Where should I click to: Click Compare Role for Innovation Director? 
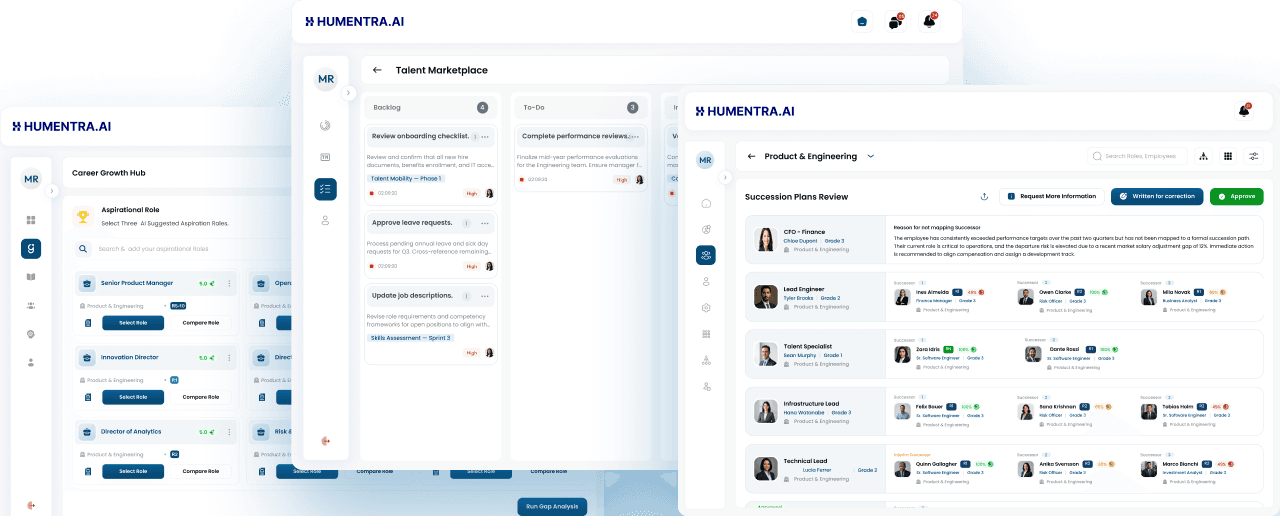coord(201,397)
